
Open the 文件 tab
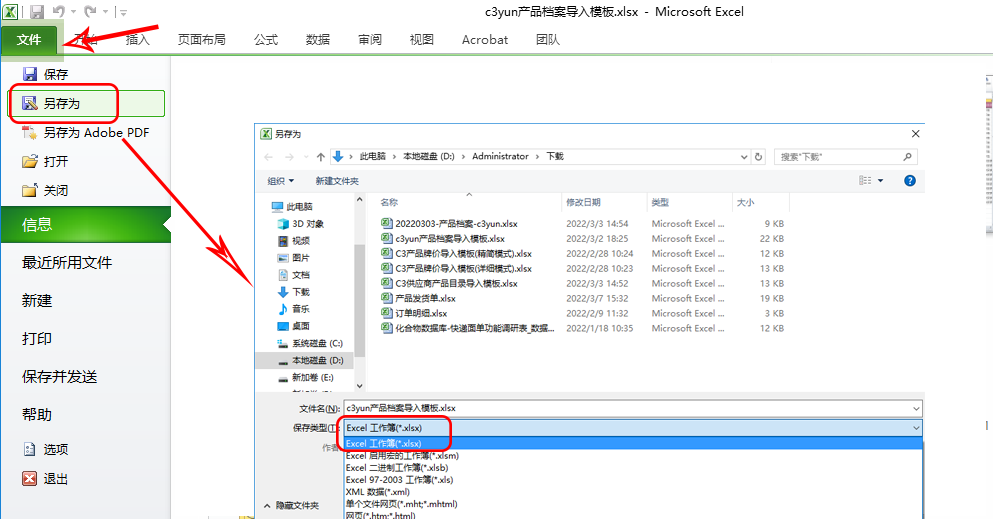29,40
